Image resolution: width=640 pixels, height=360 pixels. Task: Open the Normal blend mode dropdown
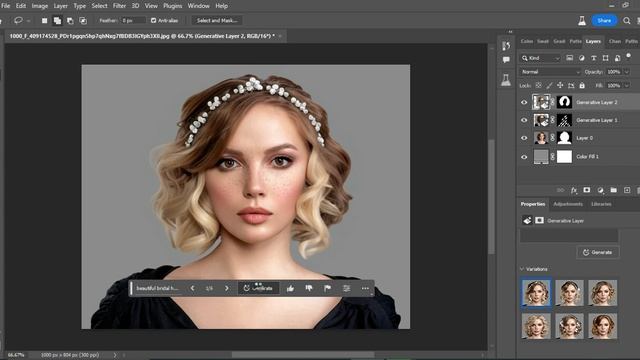pyautogui.click(x=550, y=72)
